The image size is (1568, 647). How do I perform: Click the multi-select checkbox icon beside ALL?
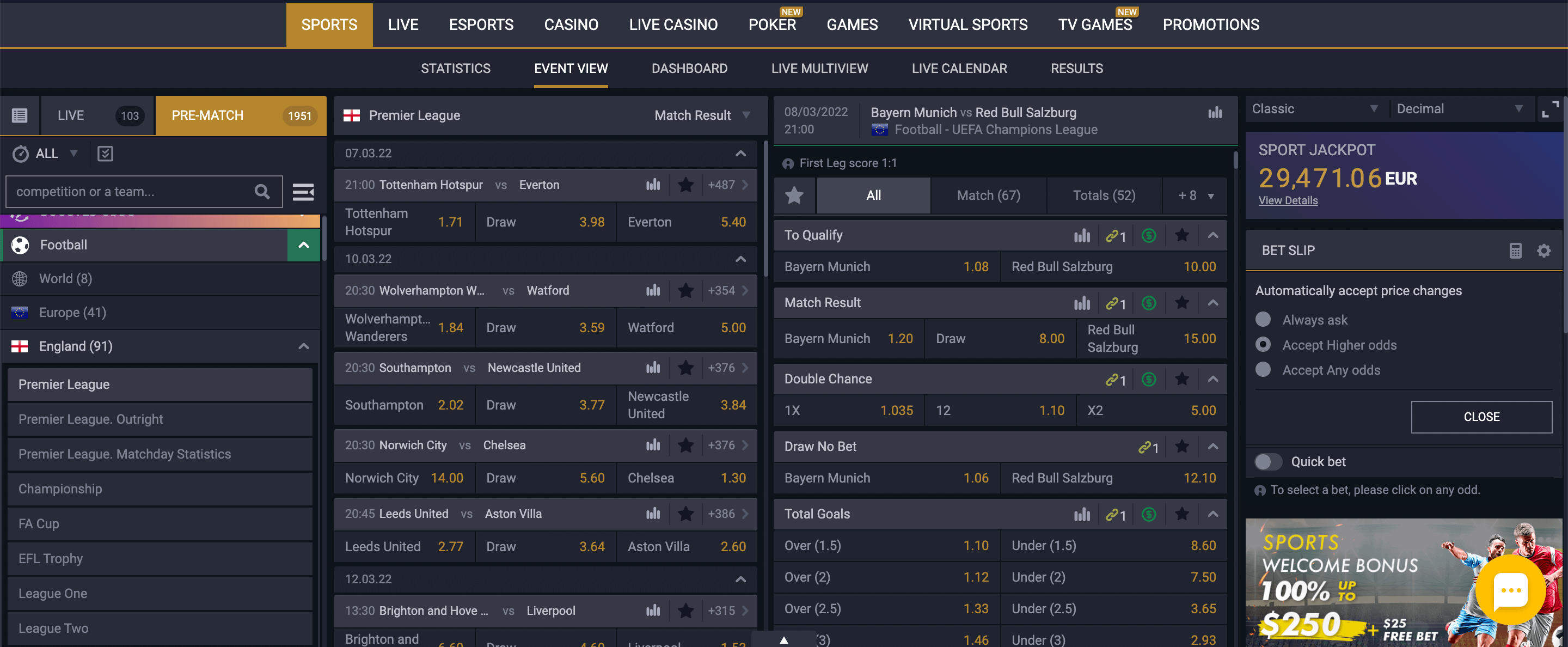pyautogui.click(x=105, y=154)
